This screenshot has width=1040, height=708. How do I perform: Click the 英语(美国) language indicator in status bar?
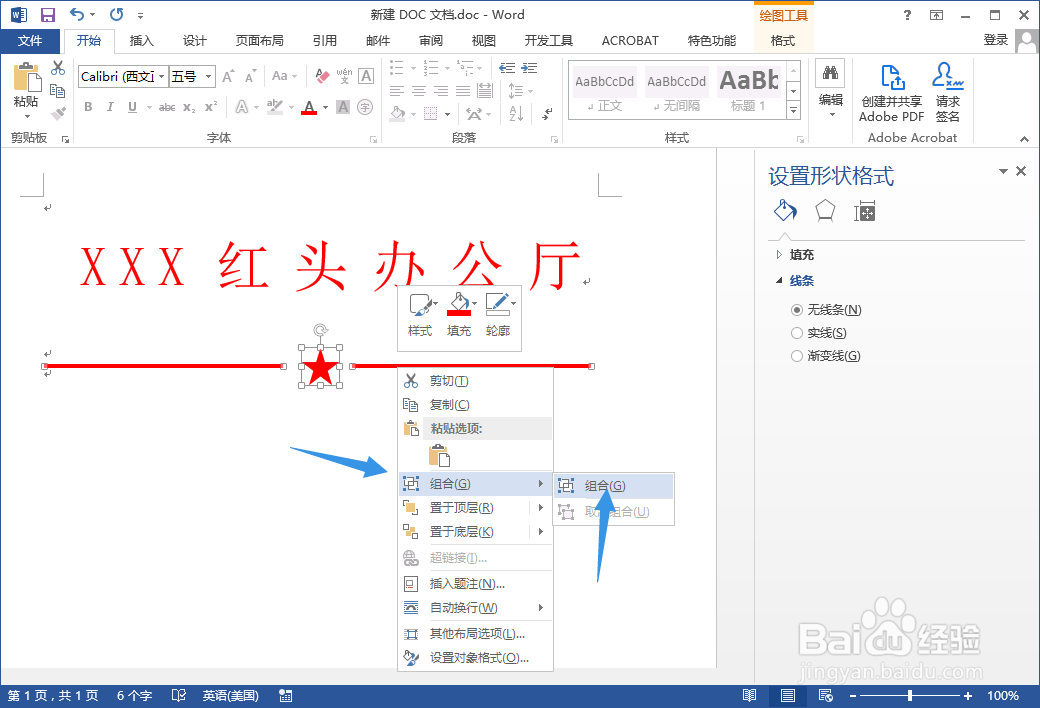click(x=232, y=695)
